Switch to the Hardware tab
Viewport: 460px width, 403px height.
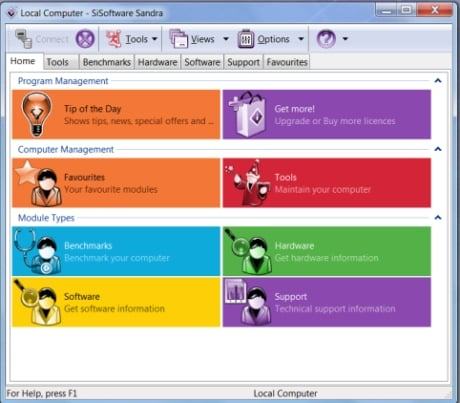click(157, 62)
